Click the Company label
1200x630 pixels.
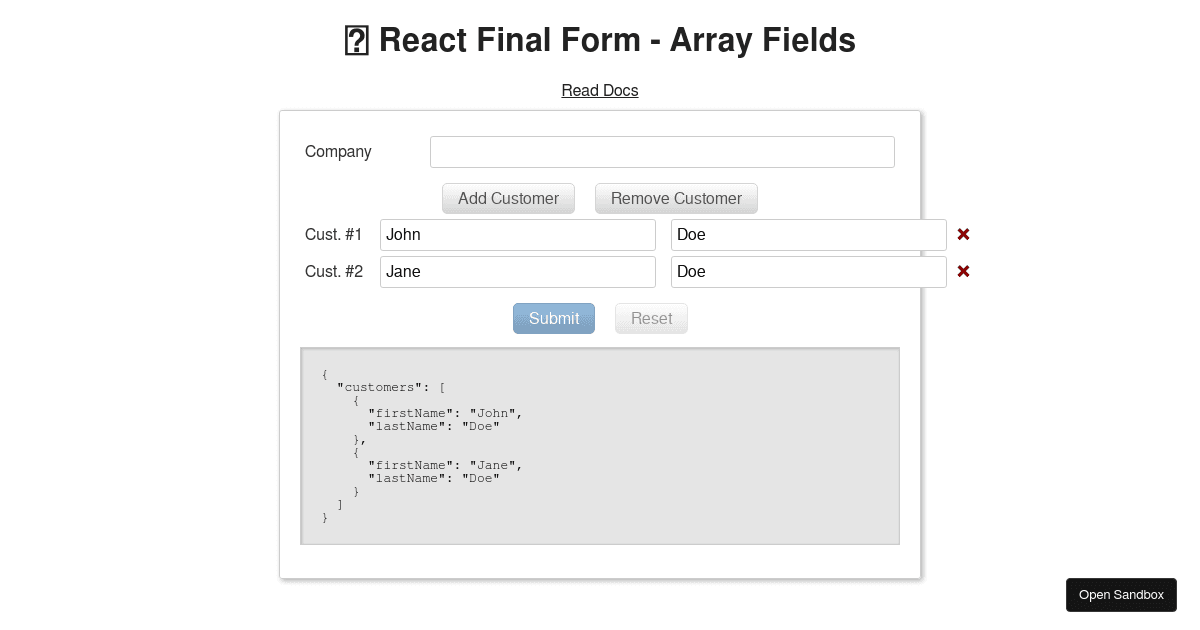[338, 152]
